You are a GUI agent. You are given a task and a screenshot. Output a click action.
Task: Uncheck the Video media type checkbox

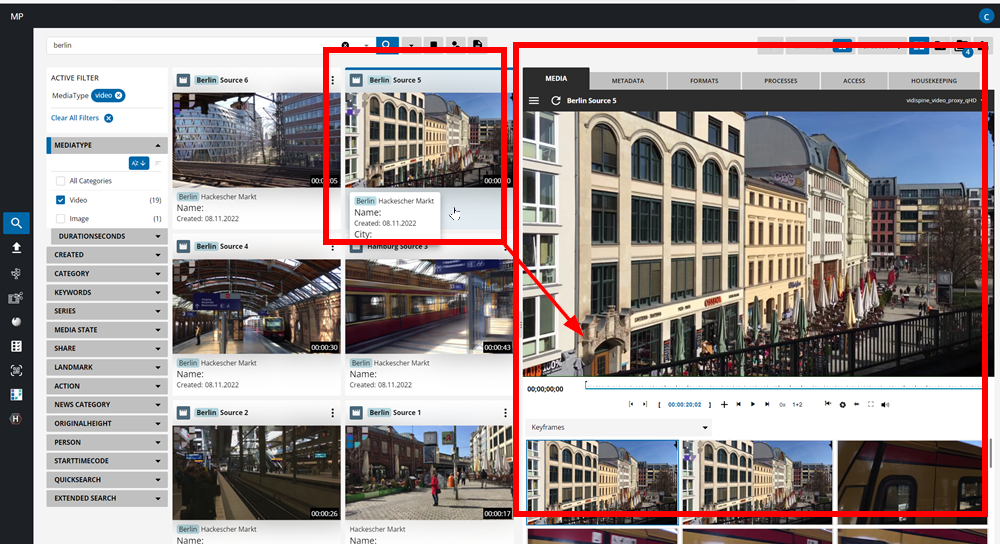pos(61,200)
